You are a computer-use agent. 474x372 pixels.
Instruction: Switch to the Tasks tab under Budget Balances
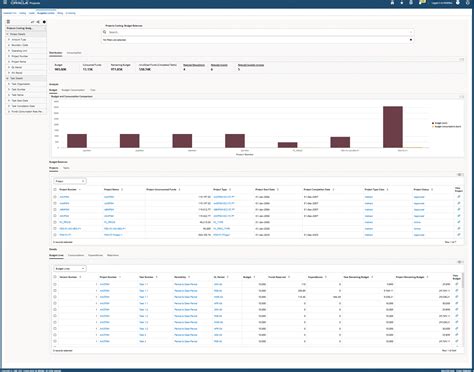(66, 168)
